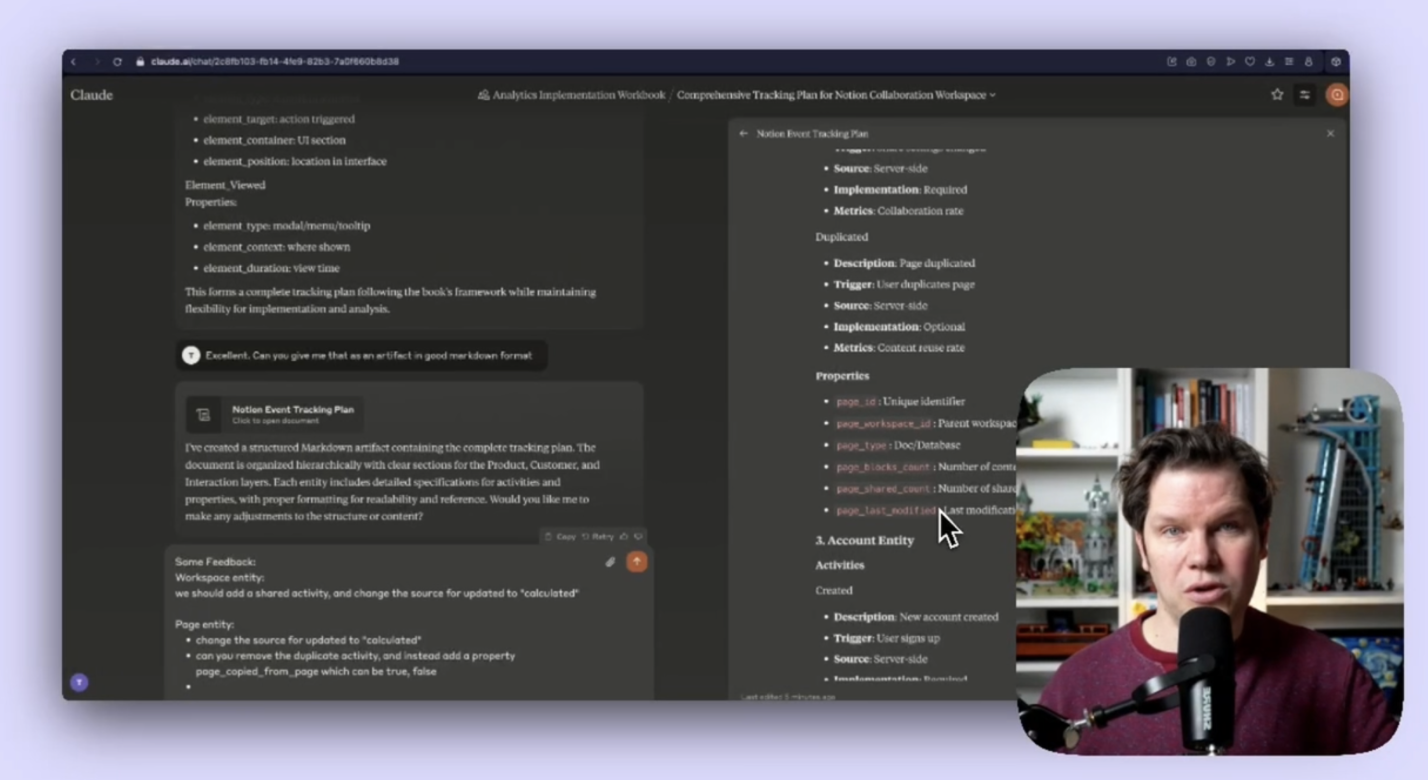Close the Notion Event Tracking Plan panel

click(1330, 133)
